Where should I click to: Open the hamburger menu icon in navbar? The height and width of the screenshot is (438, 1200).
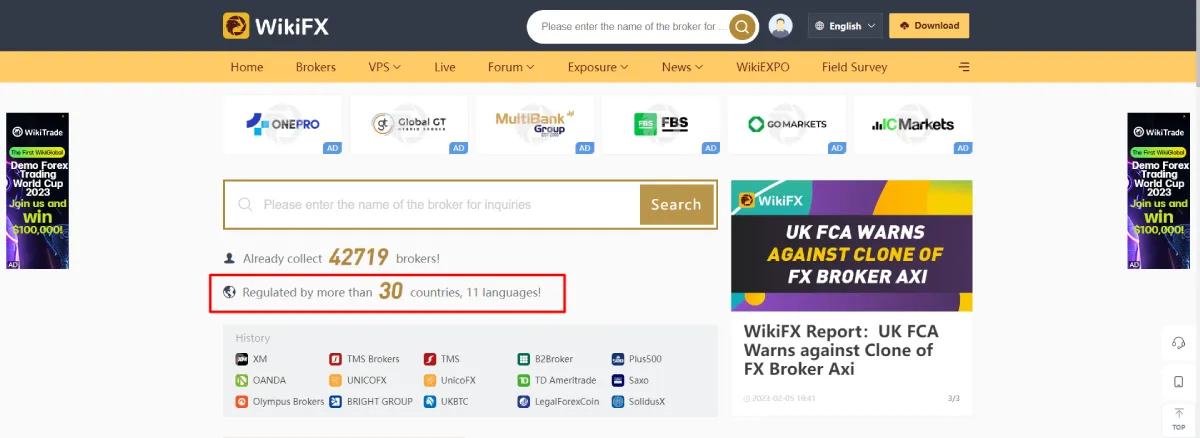[964, 67]
